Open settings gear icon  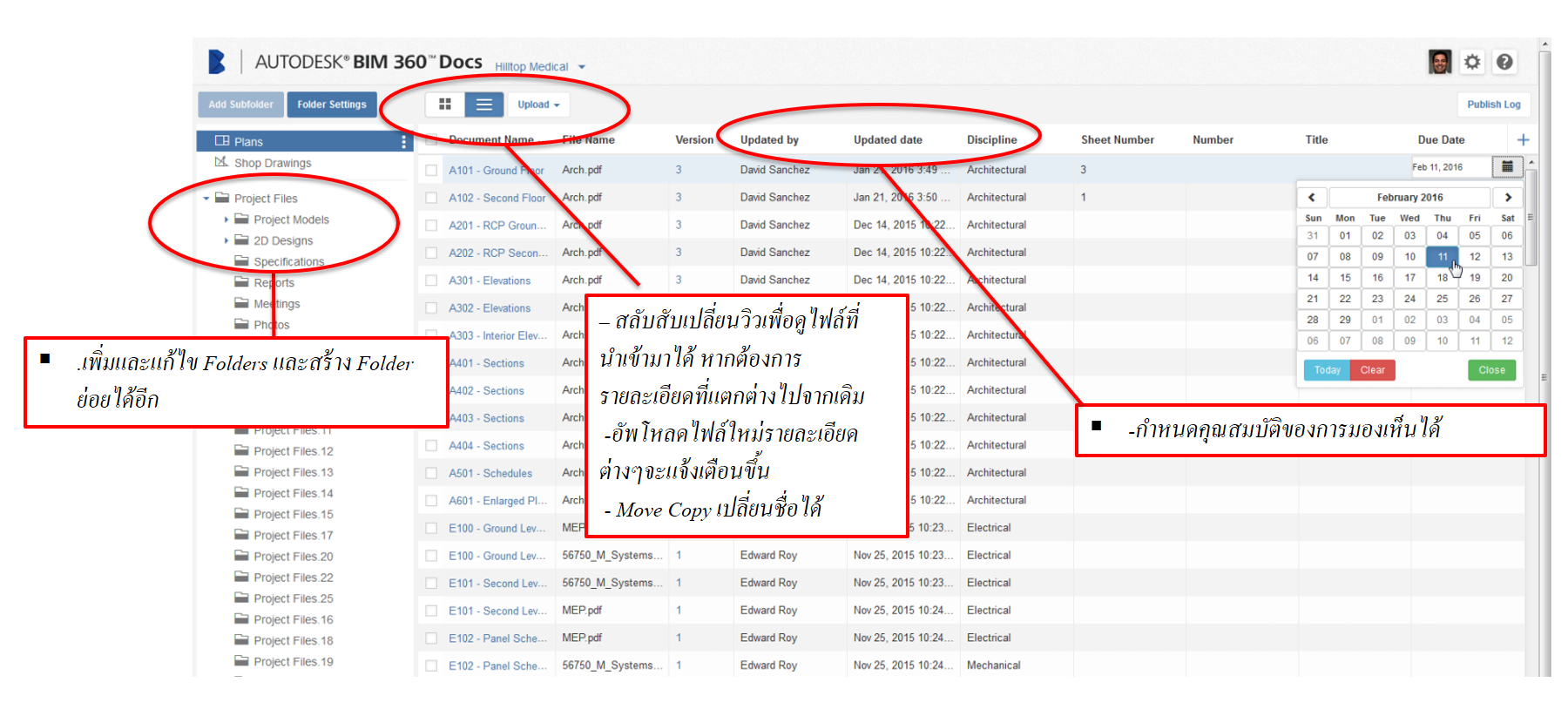click(1472, 62)
